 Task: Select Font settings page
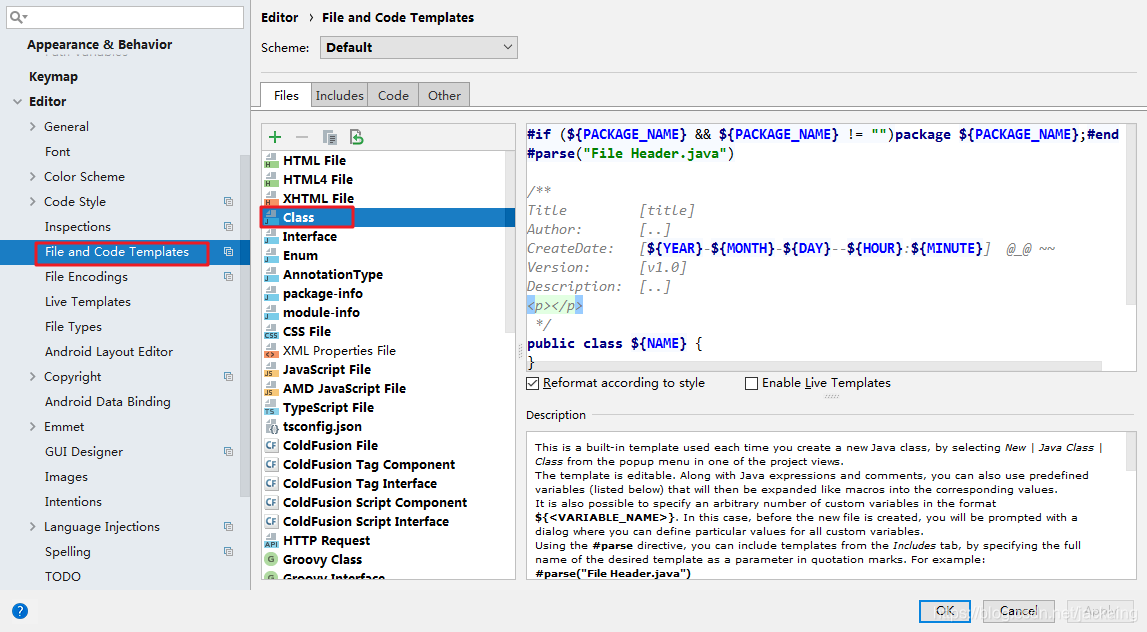57,151
